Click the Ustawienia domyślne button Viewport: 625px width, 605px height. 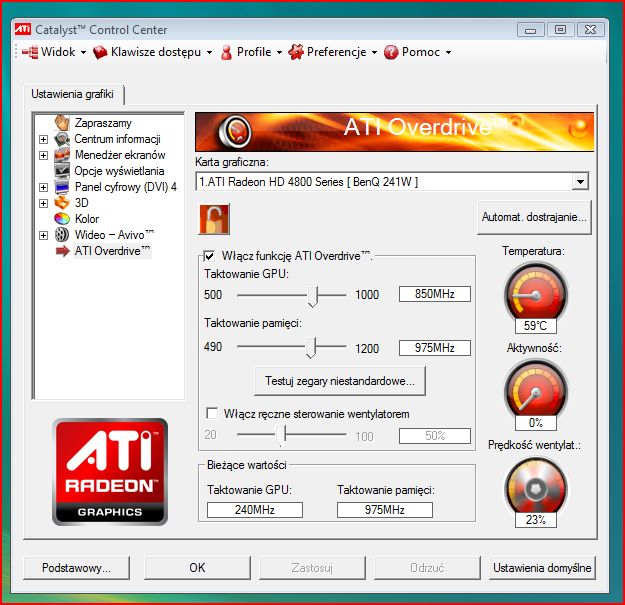[542, 568]
